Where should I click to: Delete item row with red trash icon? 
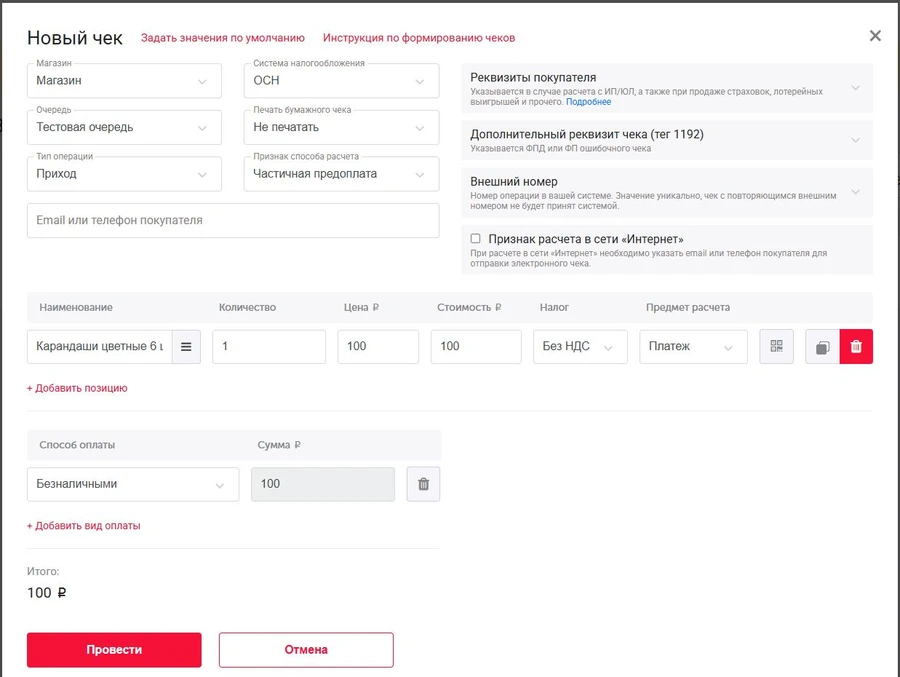click(856, 347)
